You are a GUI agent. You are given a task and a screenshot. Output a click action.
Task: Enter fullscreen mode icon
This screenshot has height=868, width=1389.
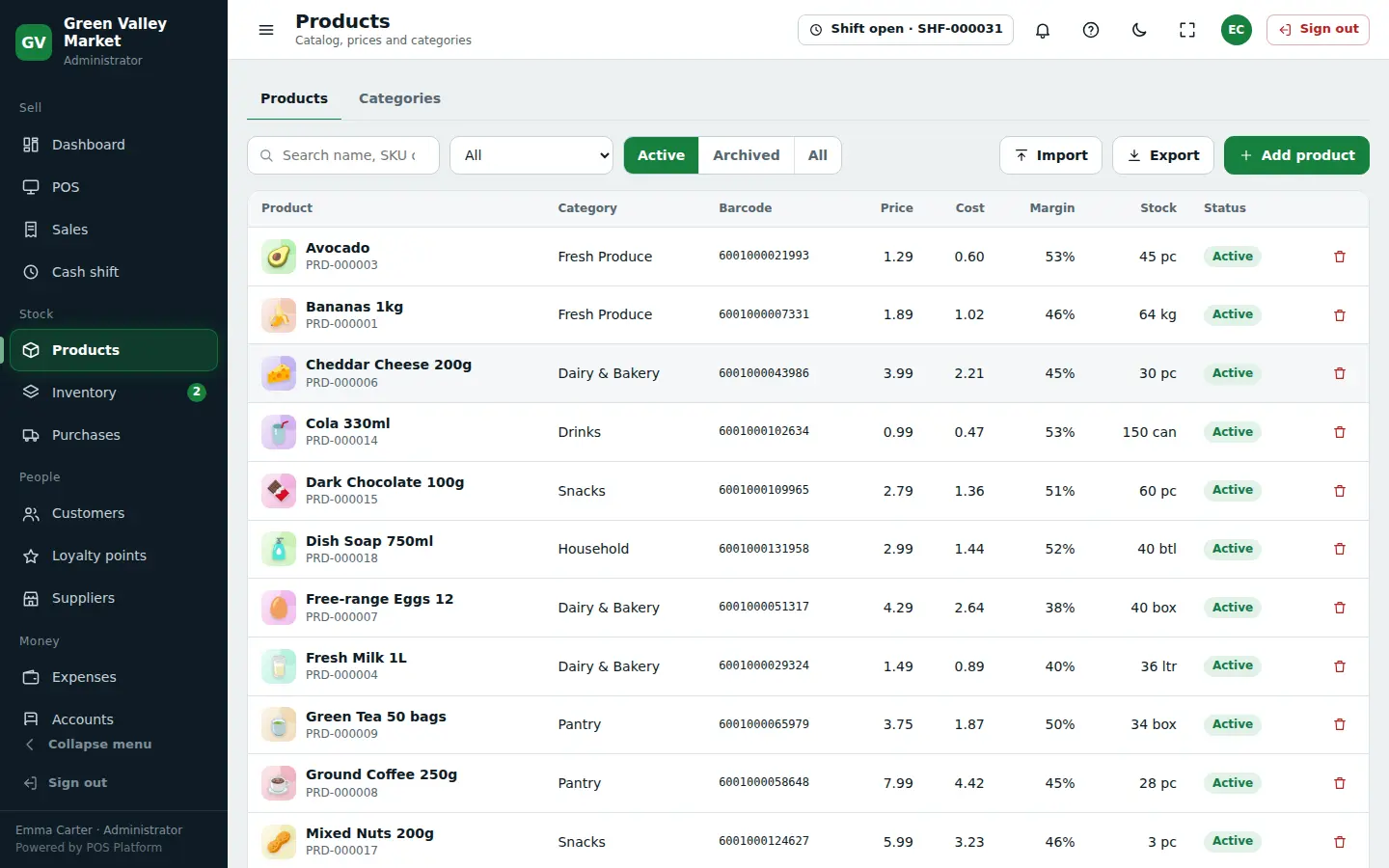click(1187, 30)
